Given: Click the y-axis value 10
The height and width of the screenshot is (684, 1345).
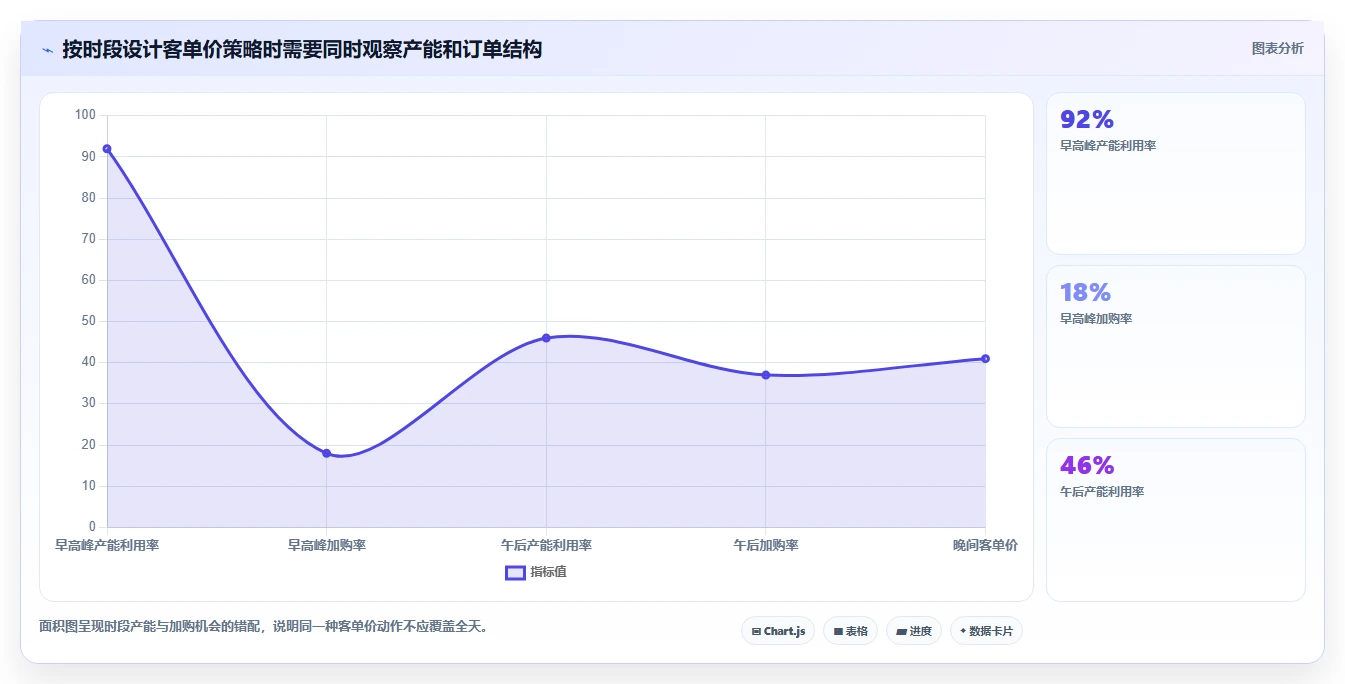Looking at the screenshot, I should pos(88,486).
